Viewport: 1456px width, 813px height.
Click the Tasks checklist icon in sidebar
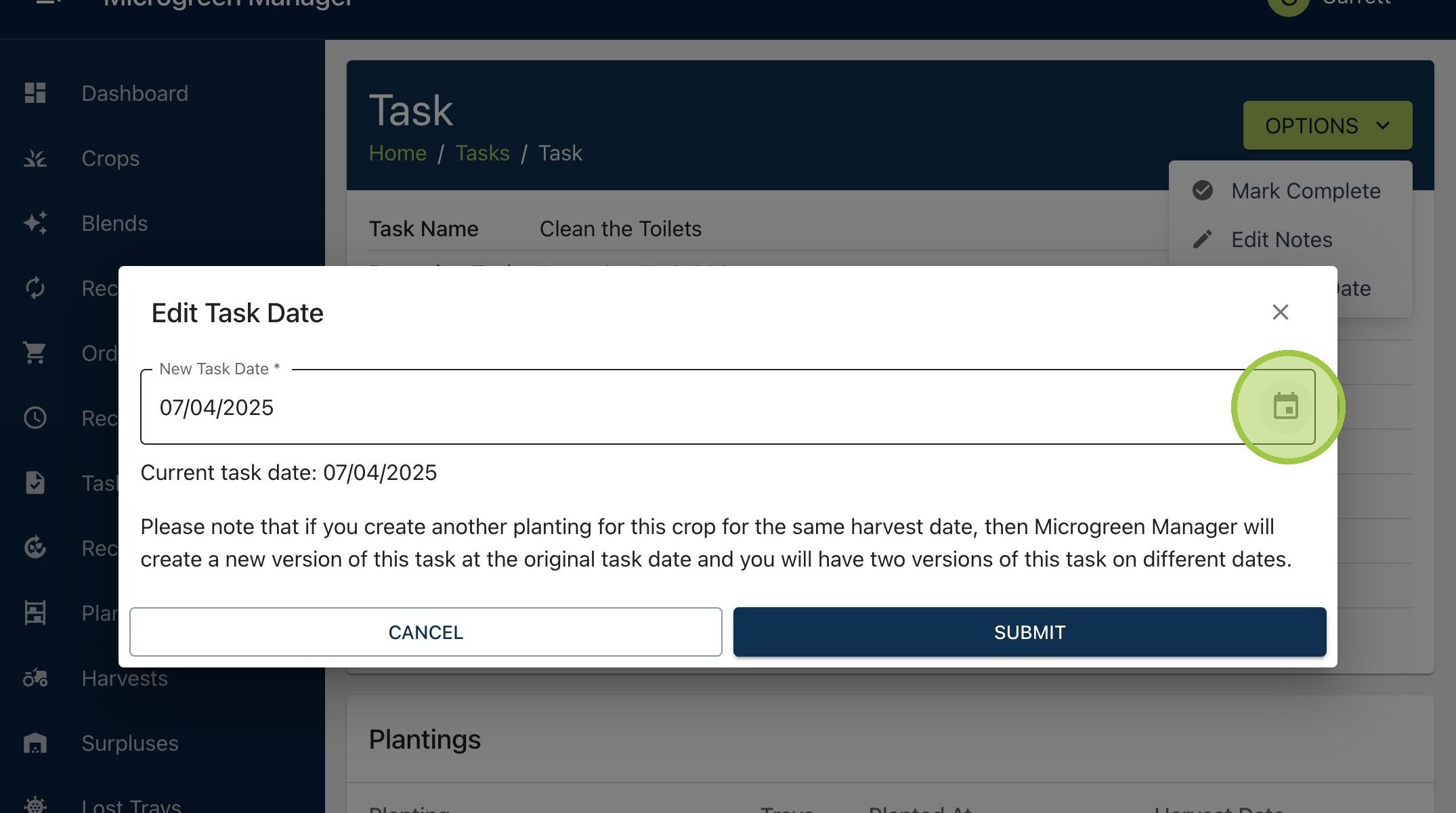pos(35,483)
